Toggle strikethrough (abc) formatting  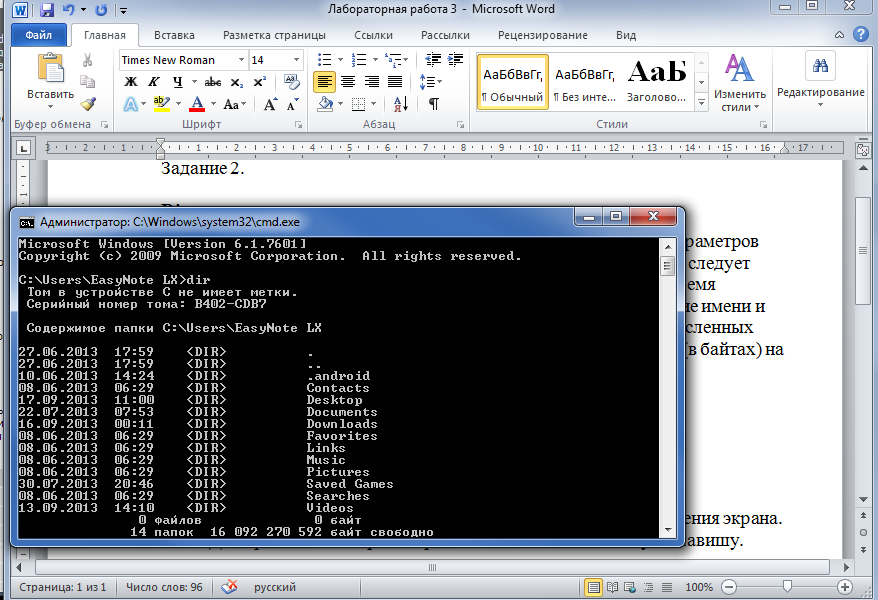(x=213, y=82)
